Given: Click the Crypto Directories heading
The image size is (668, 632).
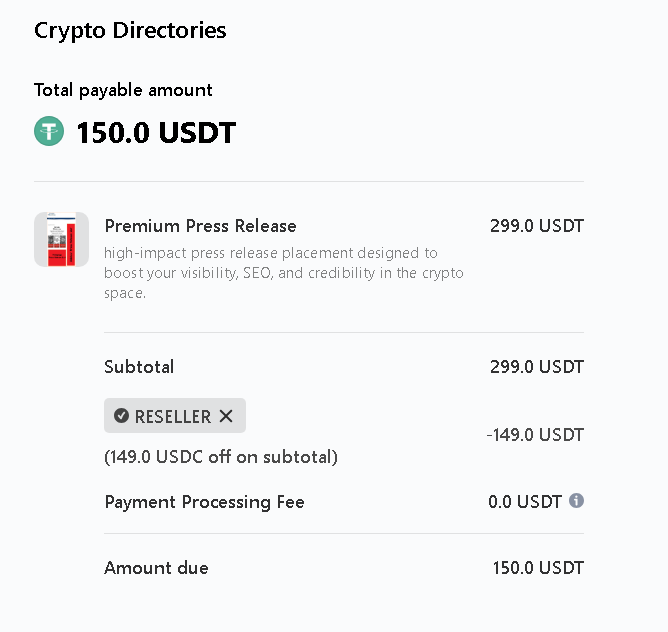Looking at the screenshot, I should 130,30.
